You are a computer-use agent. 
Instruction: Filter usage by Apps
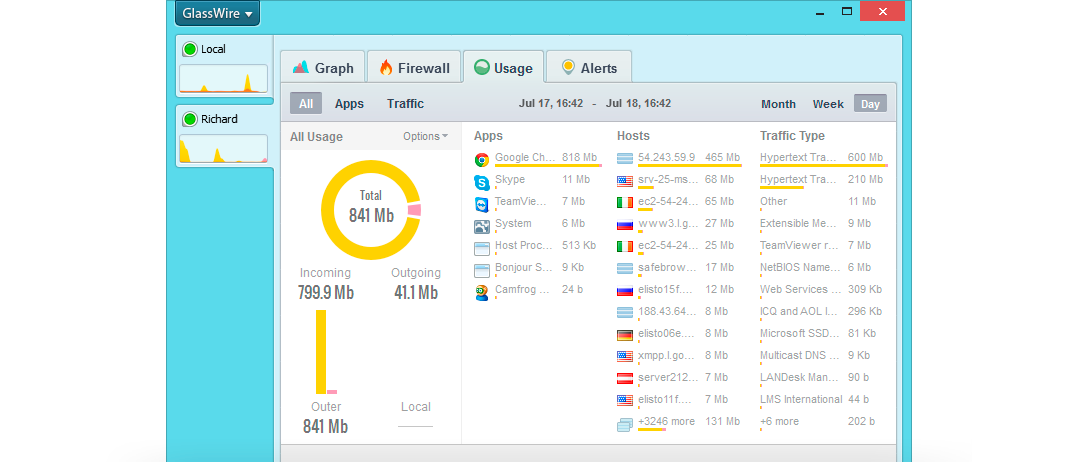[x=349, y=104]
